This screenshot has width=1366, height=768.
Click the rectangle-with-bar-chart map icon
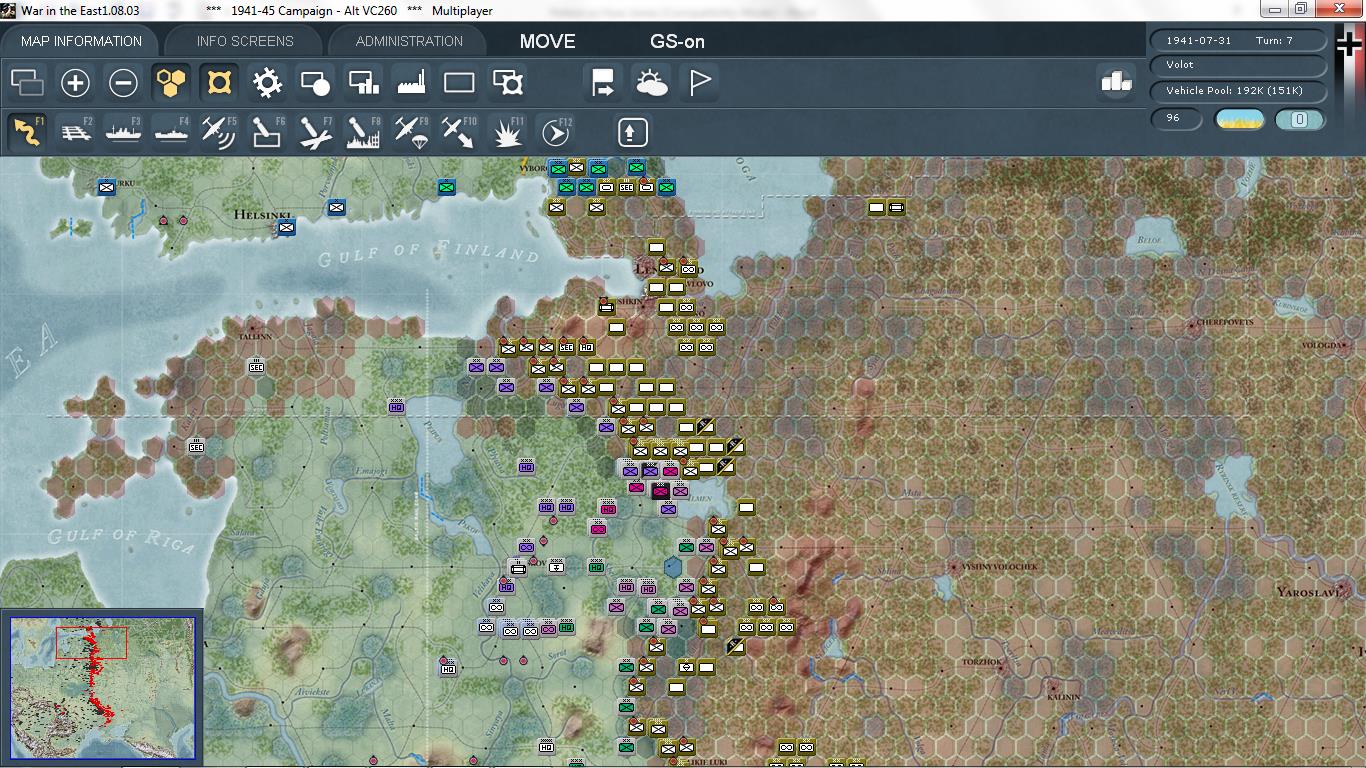[x=363, y=82]
